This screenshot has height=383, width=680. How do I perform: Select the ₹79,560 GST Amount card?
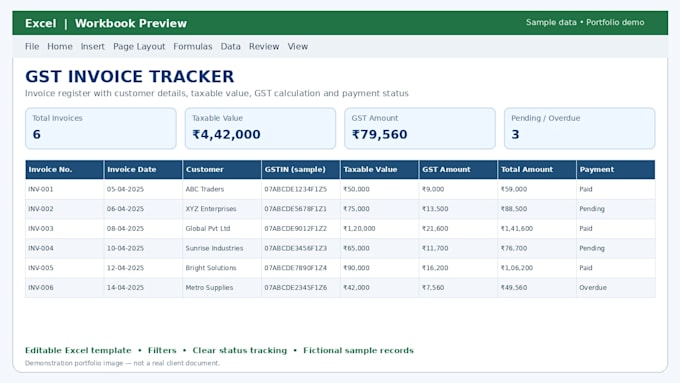click(x=420, y=128)
